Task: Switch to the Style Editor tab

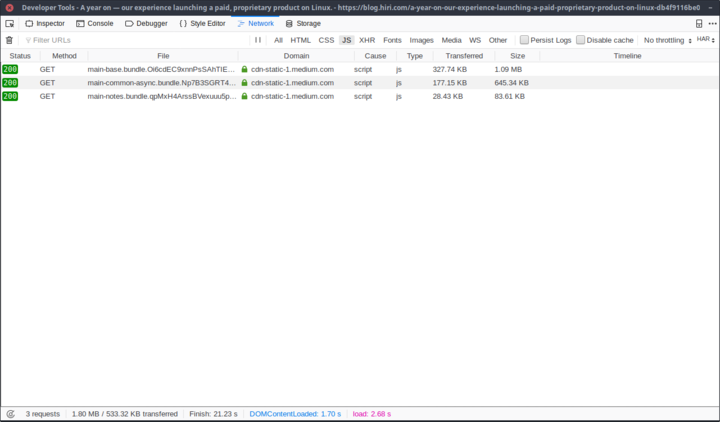Action: (202, 23)
